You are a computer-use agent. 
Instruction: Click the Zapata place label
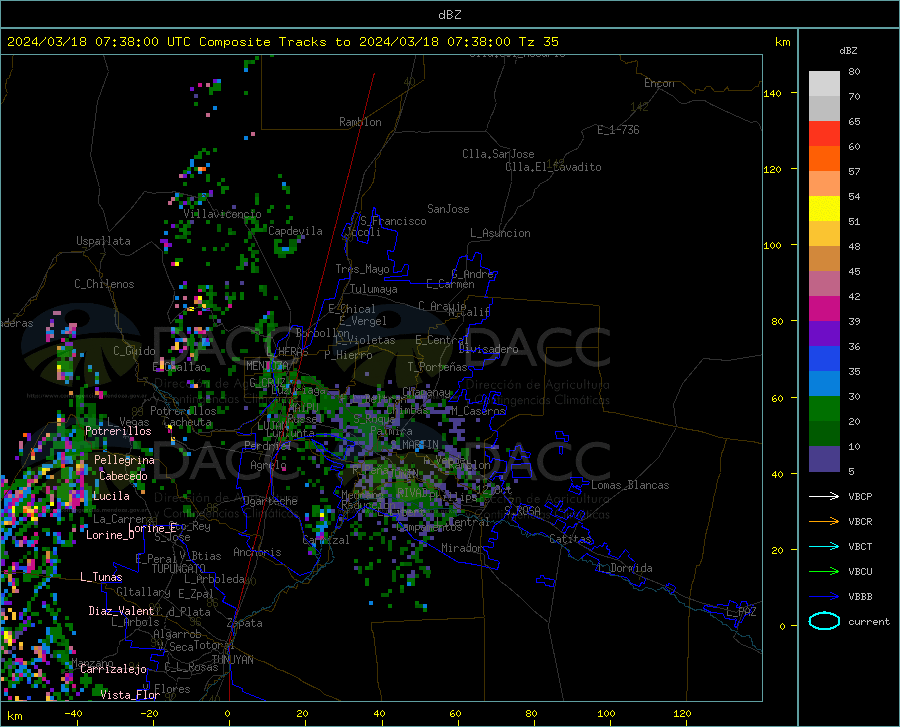245,623
